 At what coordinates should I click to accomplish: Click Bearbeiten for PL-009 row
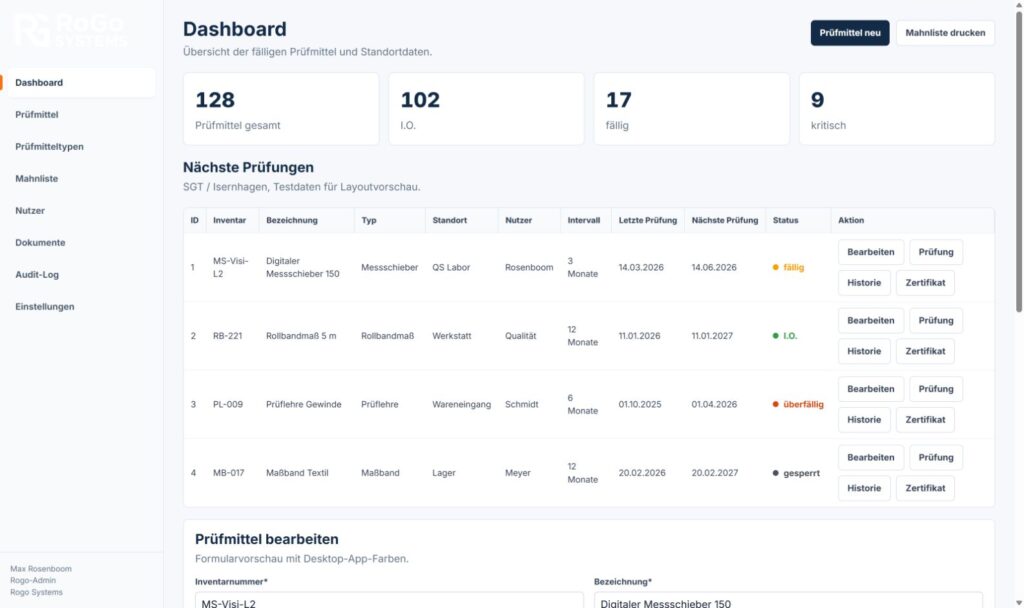point(871,389)
